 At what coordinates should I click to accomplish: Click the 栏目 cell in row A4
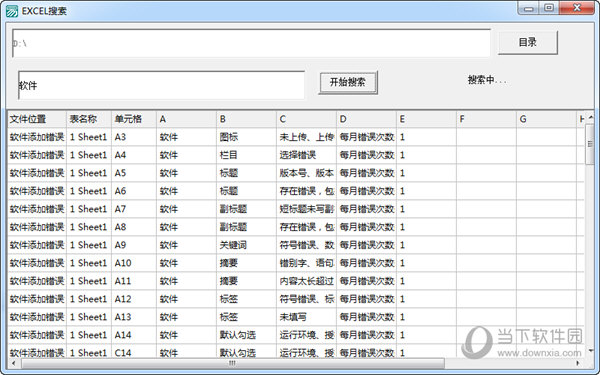pyautogui.click(x=246, y=155)
